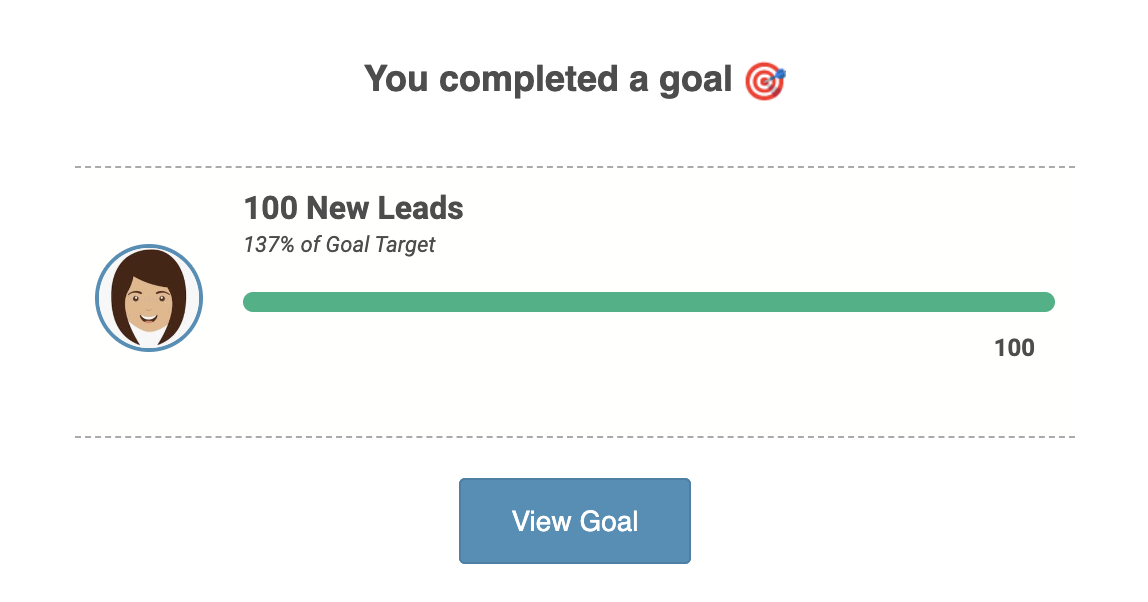Click the green goal progress bar

[x=649, y=302]
